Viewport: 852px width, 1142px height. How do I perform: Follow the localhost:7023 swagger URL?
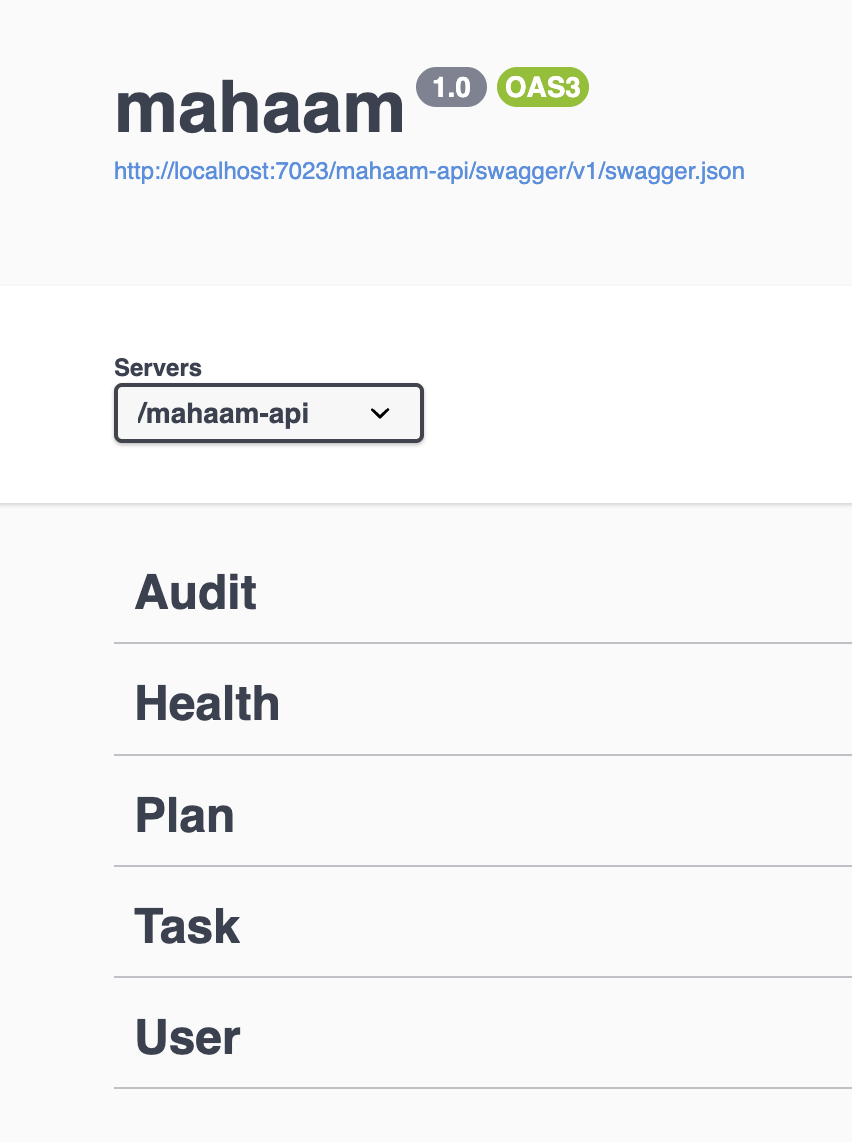click(429, 171)
